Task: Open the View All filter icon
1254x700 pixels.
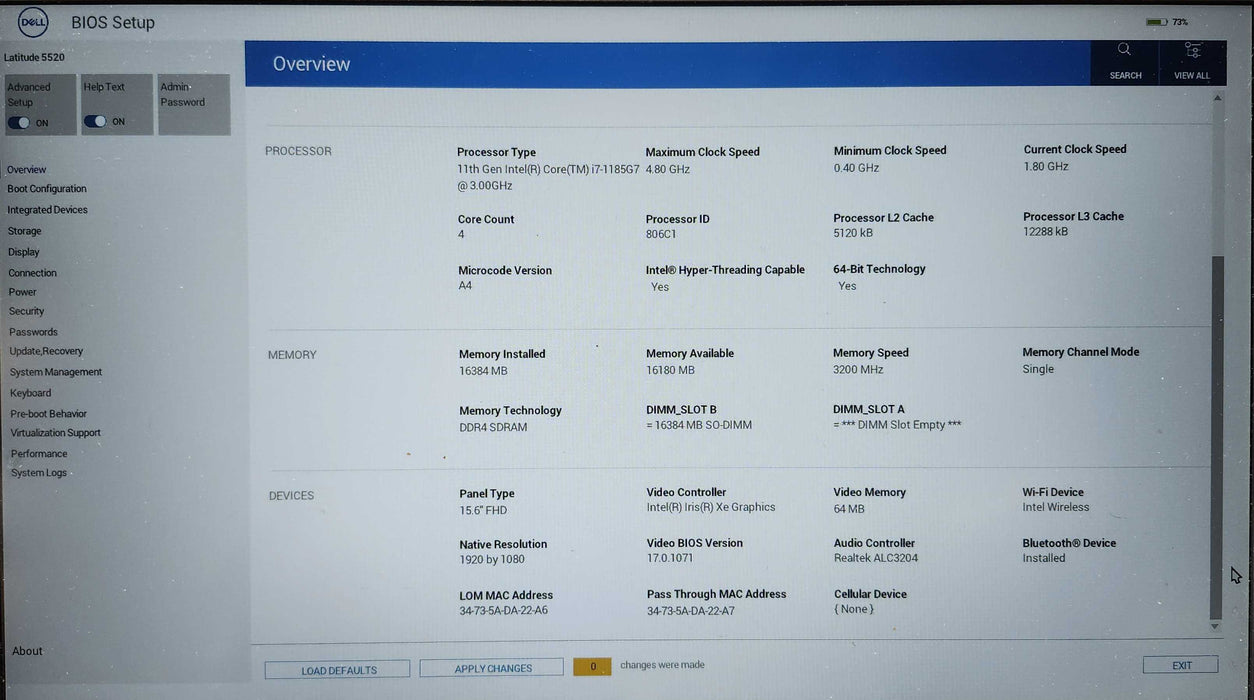Action: [1192, 50]
